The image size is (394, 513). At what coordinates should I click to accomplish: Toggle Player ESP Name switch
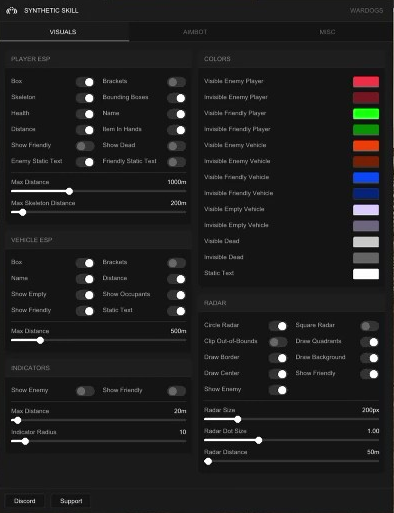coord(176,114)
